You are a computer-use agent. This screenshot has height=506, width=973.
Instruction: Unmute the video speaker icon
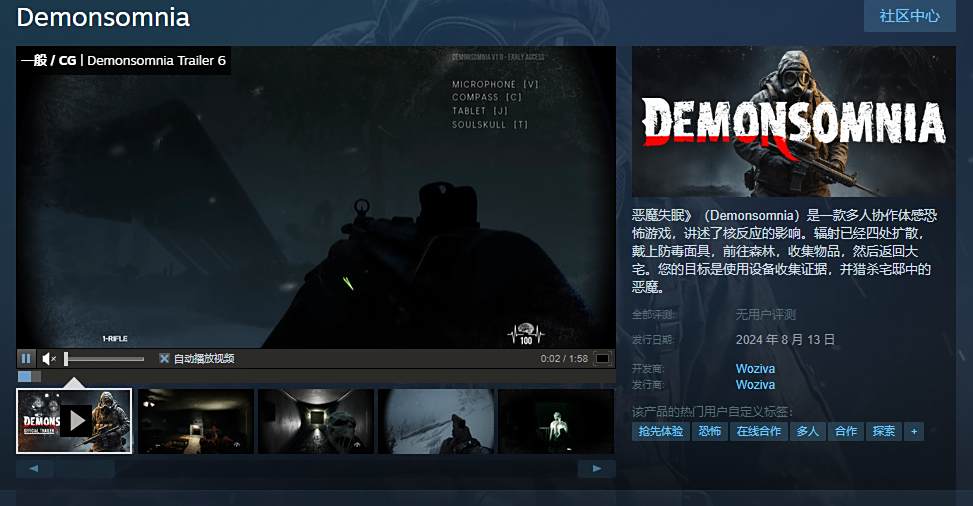[x=49, y=358]
